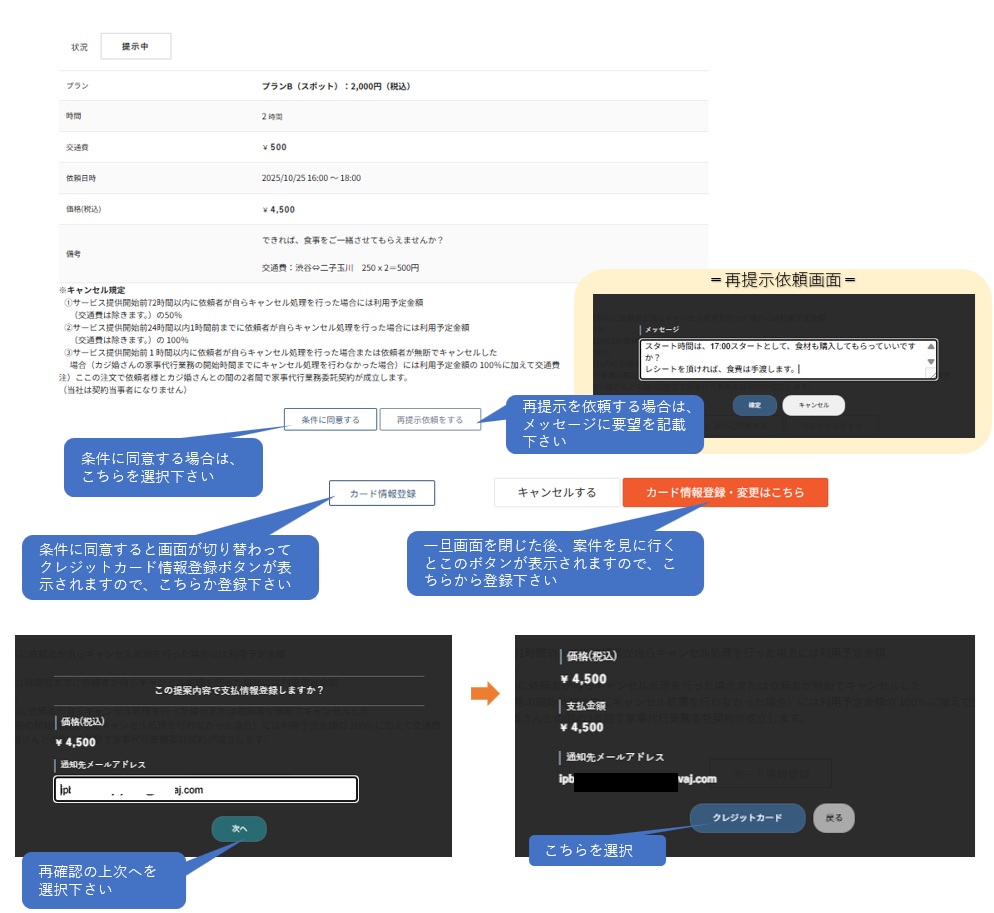The height and width of the screenshot is (913, 994).
Task: Click inside the メッセージ text area
Action: (x=780, y=358)
